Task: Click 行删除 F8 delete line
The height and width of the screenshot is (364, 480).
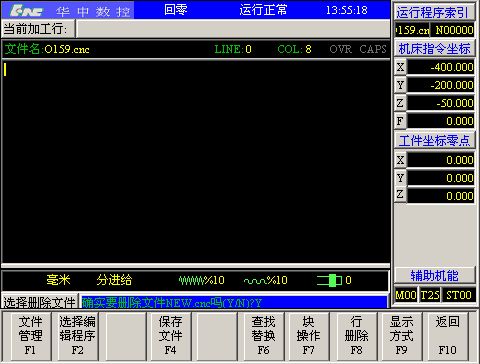Action: (356, 336)
